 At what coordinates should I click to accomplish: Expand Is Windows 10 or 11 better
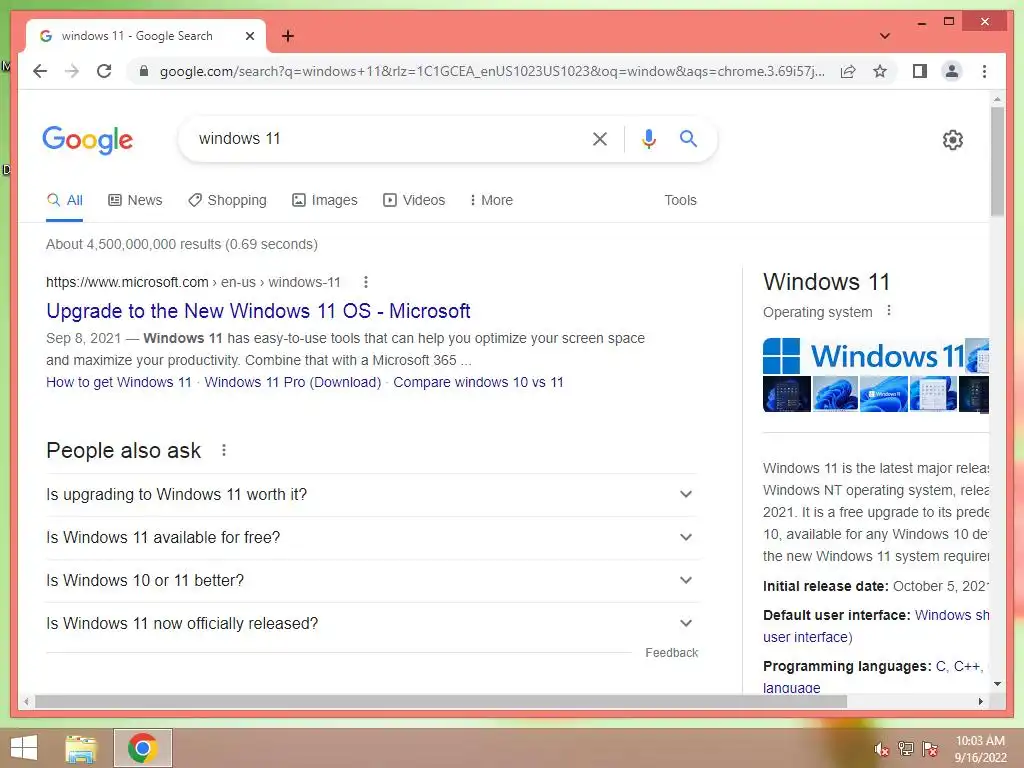tap(372, 581)
